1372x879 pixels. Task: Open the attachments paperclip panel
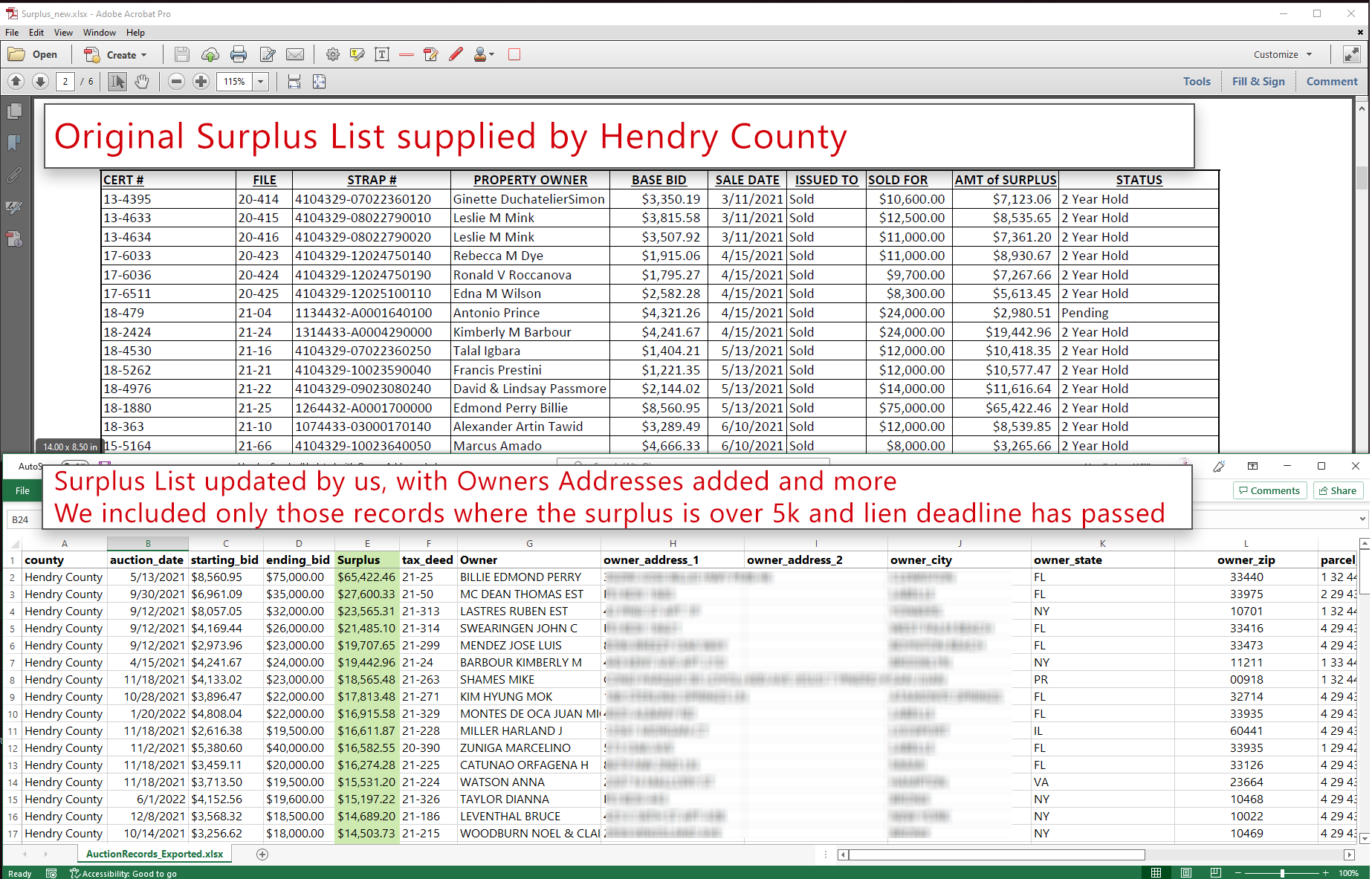(14, 175)
